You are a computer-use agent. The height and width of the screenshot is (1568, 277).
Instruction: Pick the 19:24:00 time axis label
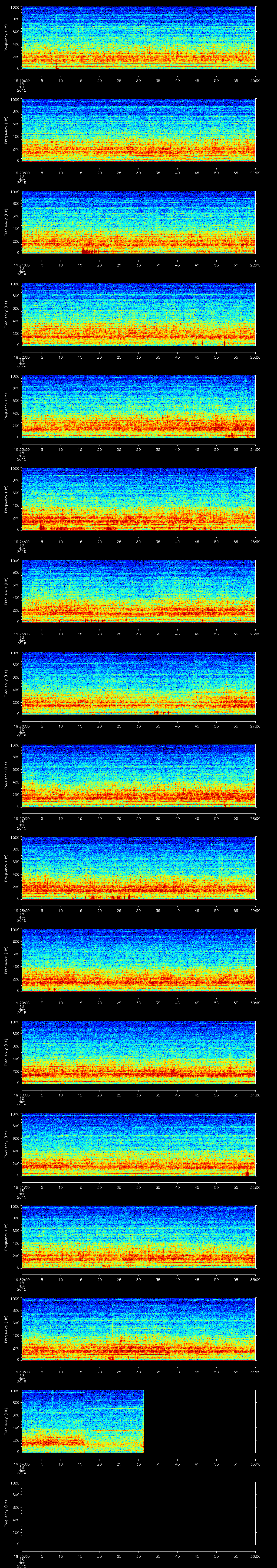[x=21, y=542]
